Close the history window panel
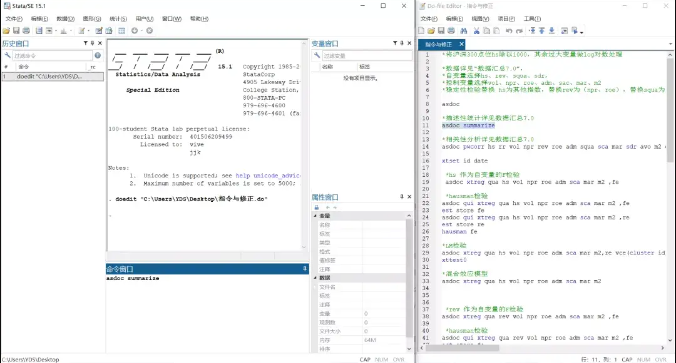The image size is (676, 363). tap(100, 43)
